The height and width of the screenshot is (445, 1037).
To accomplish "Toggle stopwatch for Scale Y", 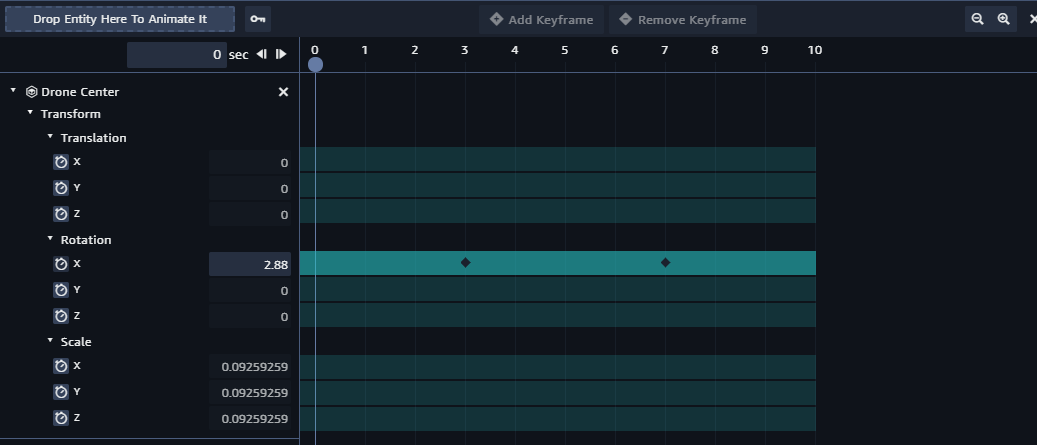I will pyautogui.click(x=61, y=392).
